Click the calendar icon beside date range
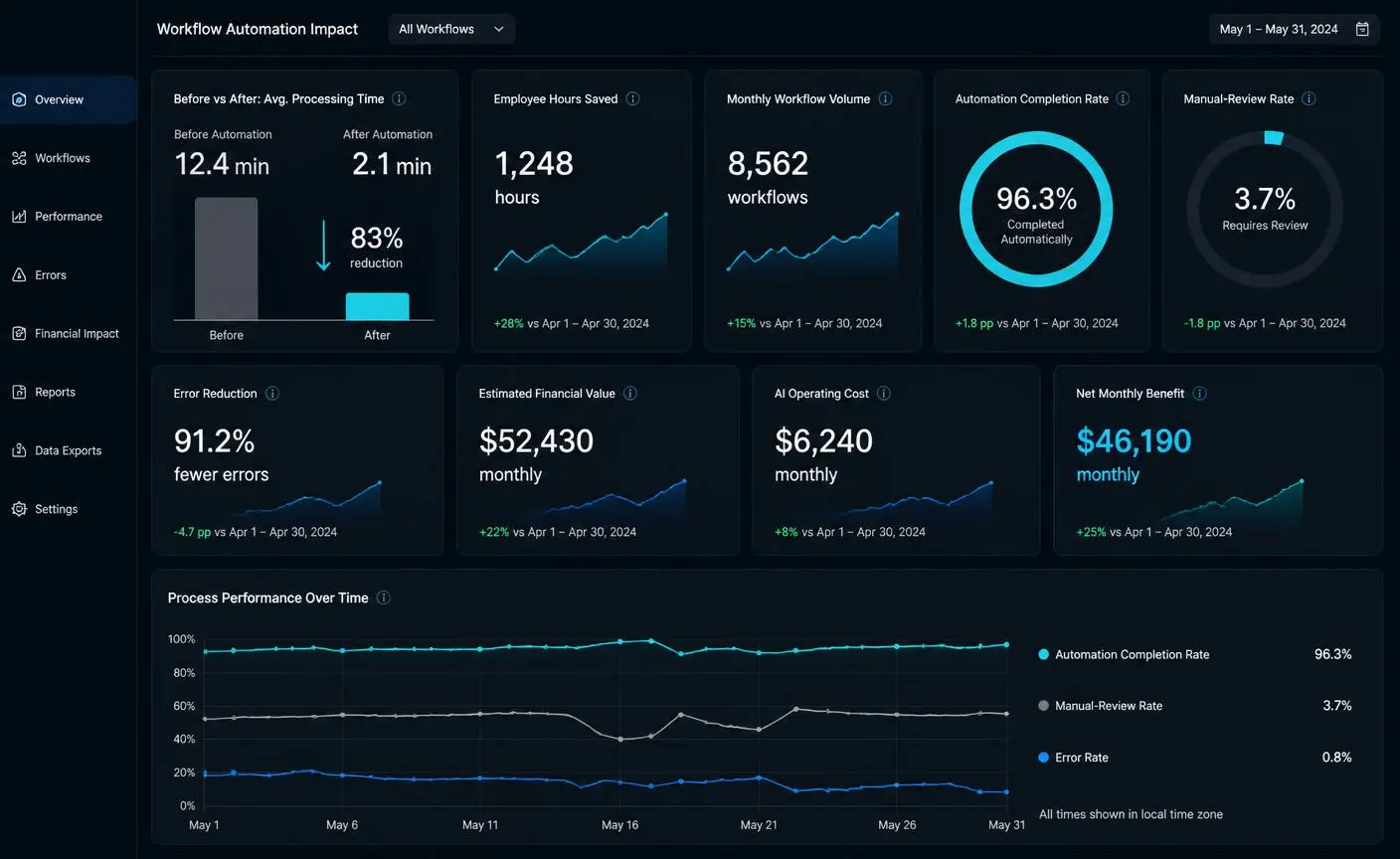This screenshot has height=859, width=1400. coord(1362,29)
